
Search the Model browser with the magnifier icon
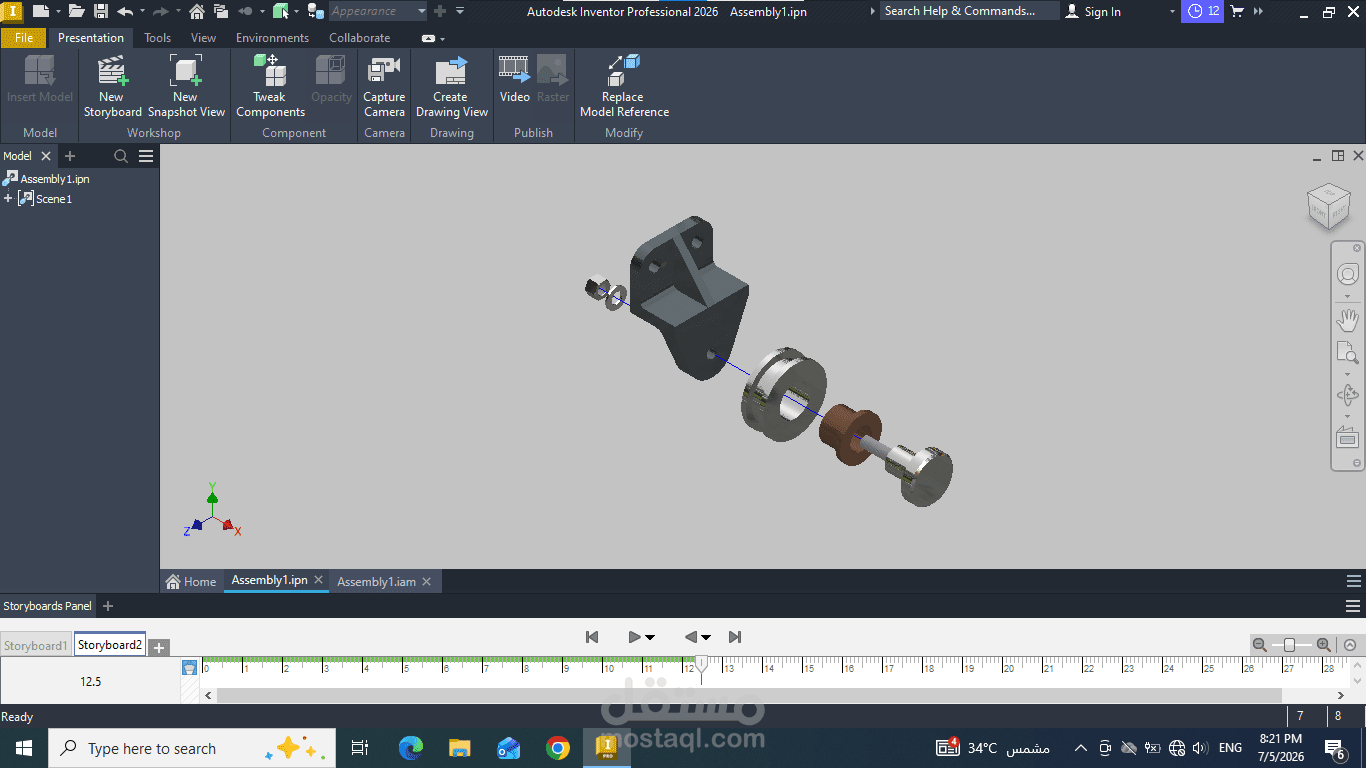pos(121,156)
